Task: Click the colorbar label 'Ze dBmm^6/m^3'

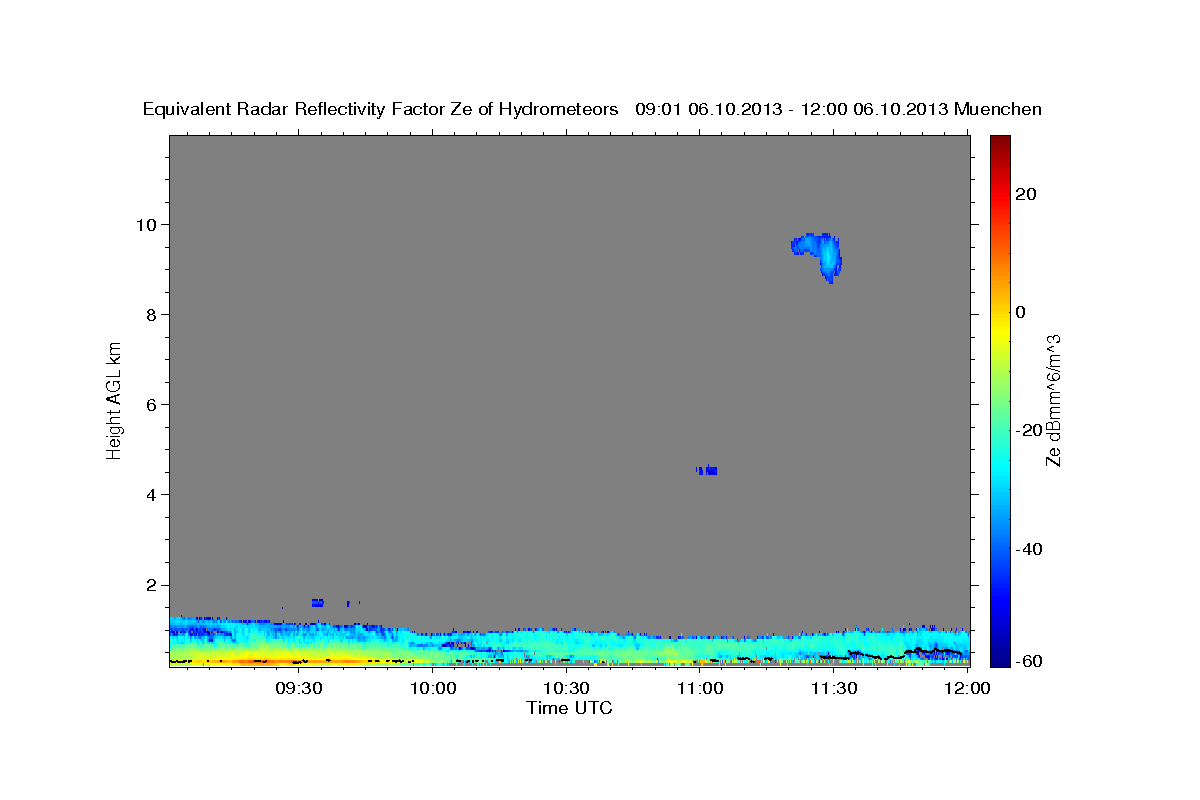Action: [x=1052, y=400]
